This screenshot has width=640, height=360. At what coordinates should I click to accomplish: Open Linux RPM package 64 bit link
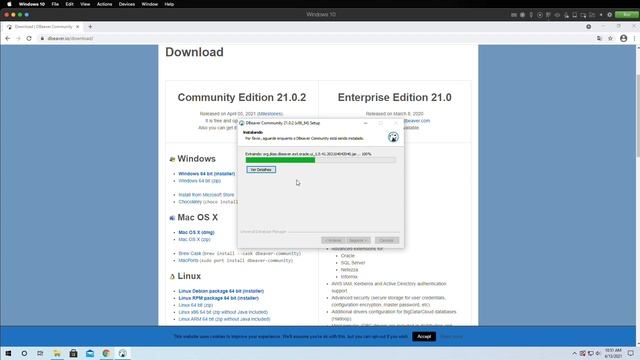coord(219,298)
